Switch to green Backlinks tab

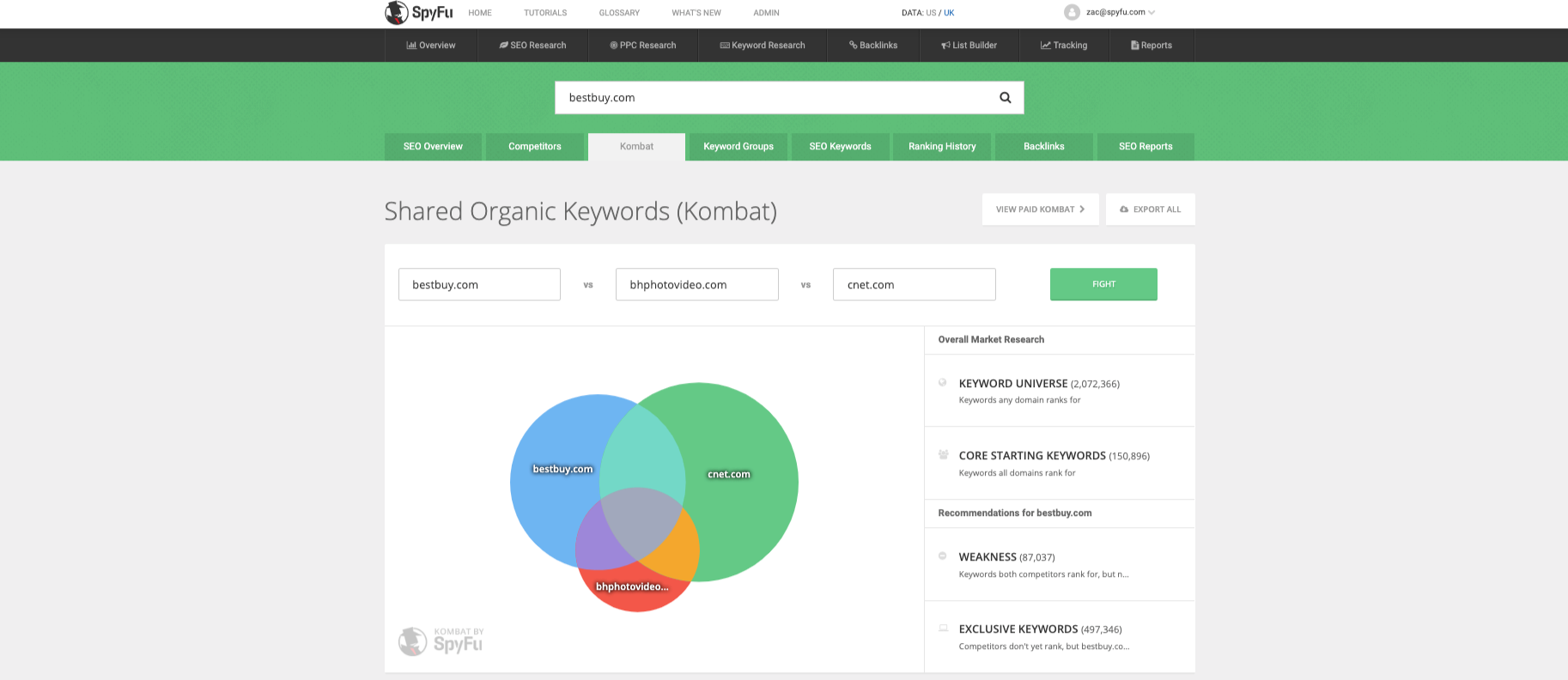1044,147
